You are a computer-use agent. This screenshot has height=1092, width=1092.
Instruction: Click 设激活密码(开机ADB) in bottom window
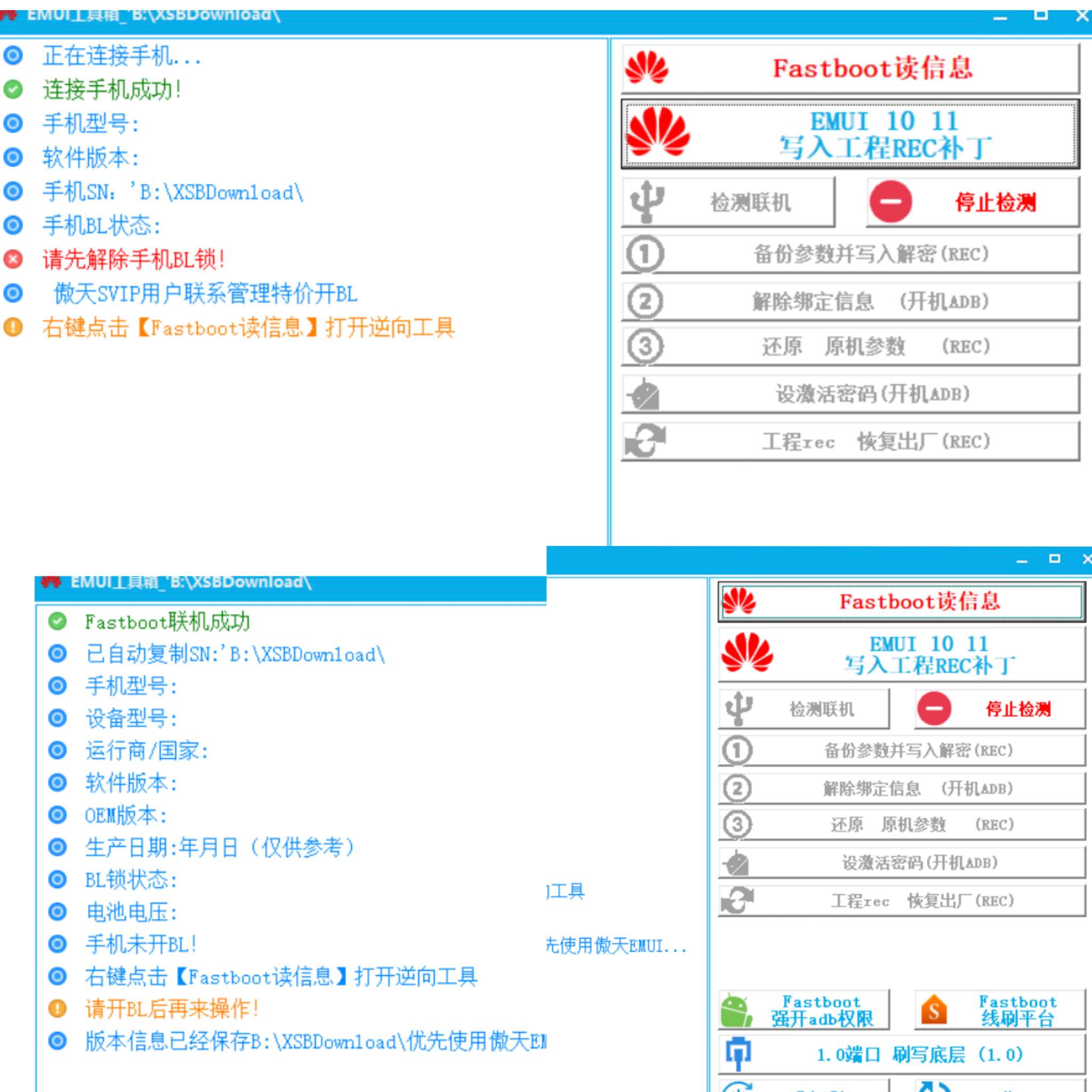[902, 863]
